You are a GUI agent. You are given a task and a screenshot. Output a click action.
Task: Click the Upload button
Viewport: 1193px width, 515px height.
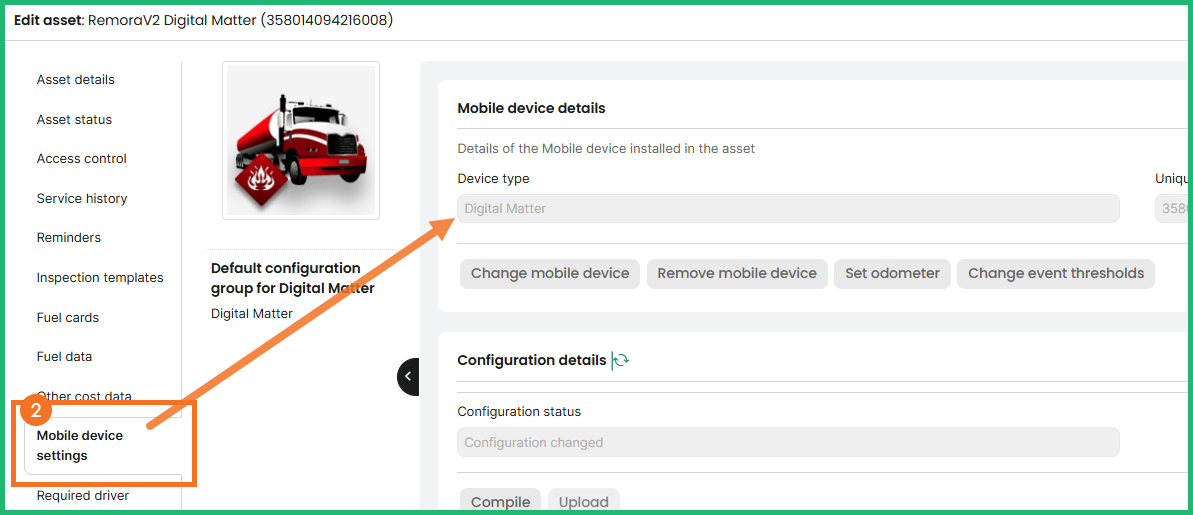[x=584, y=502]
